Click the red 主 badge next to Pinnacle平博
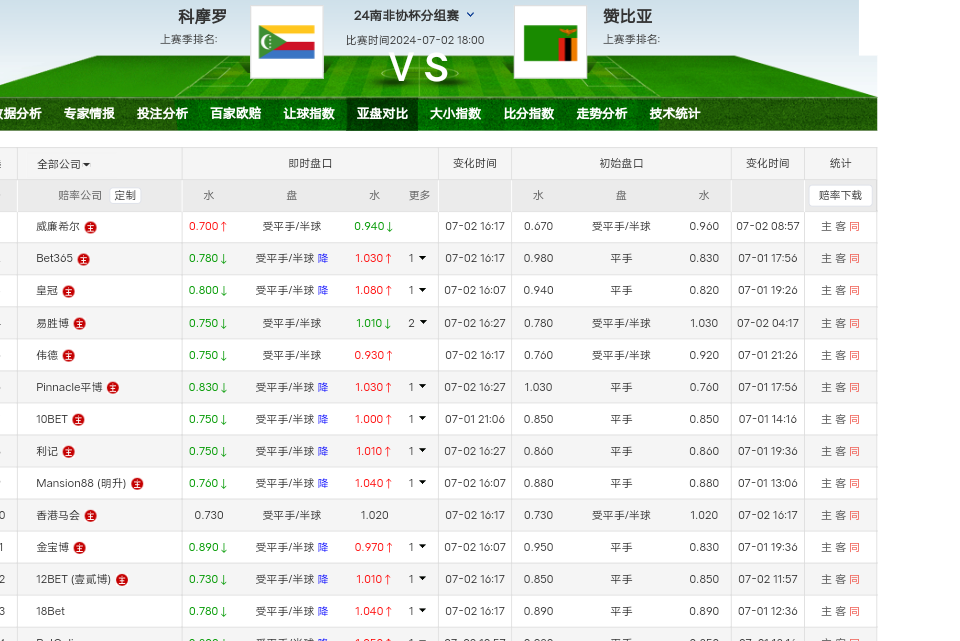The width and height of the screenshot is (960, 641). pyautogui.click(x=113, y=387)
